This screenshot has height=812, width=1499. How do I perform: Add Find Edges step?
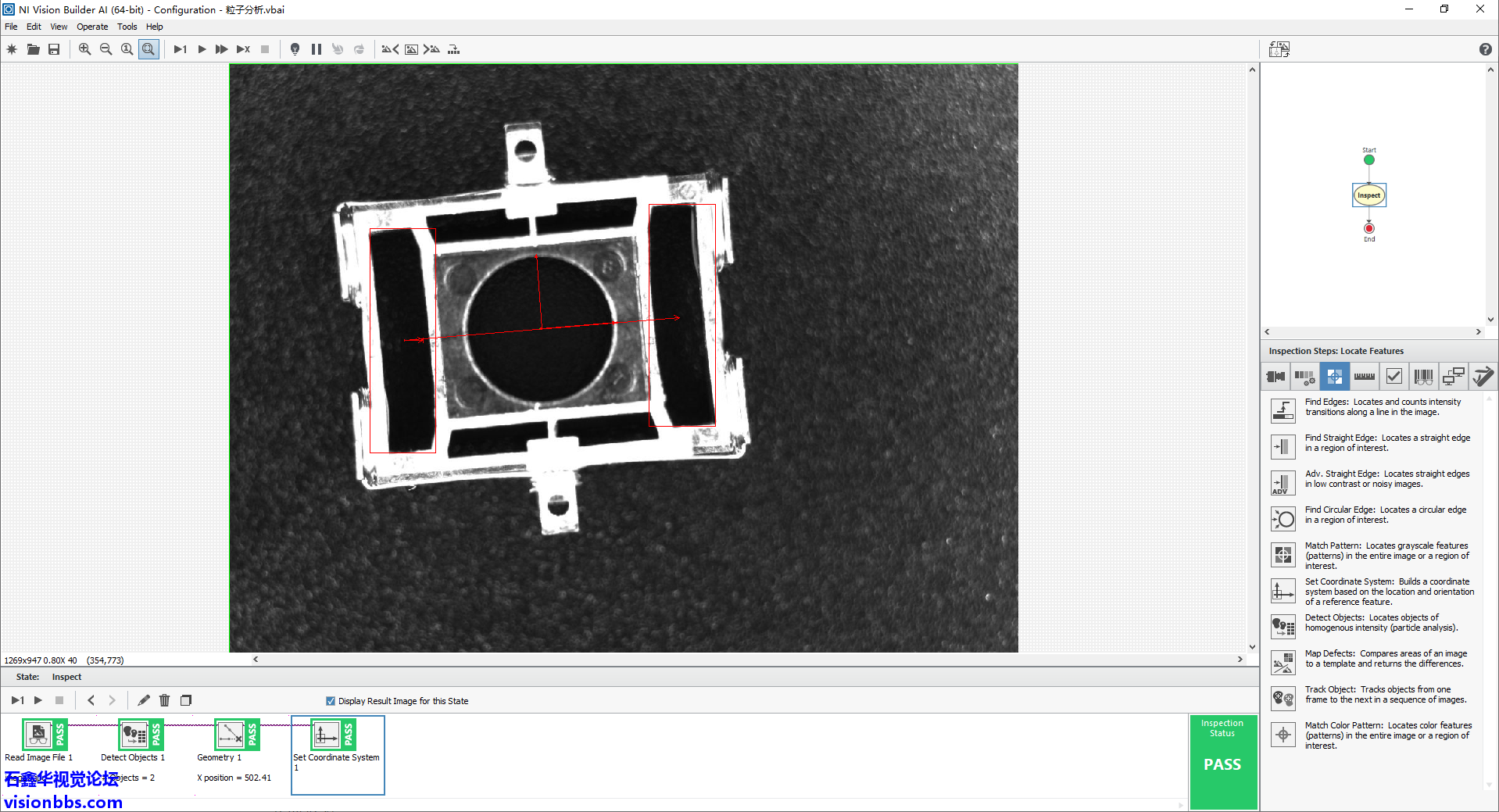pos(1283,410)
